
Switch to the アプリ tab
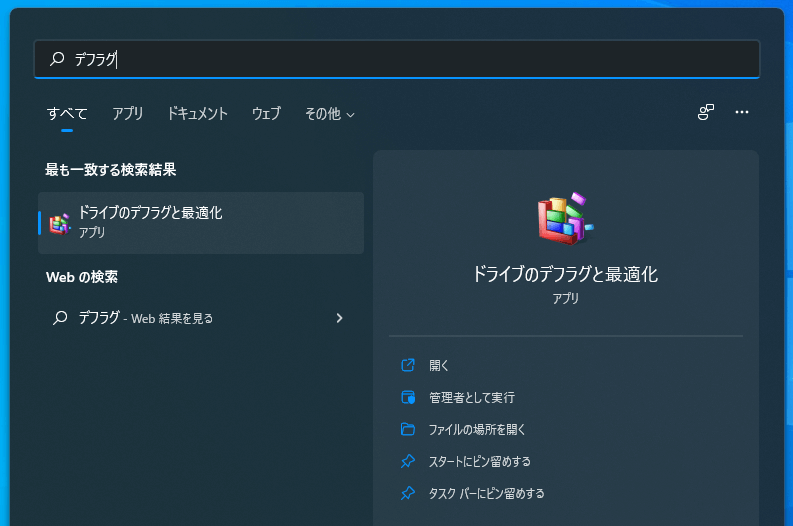click(127, 113)
